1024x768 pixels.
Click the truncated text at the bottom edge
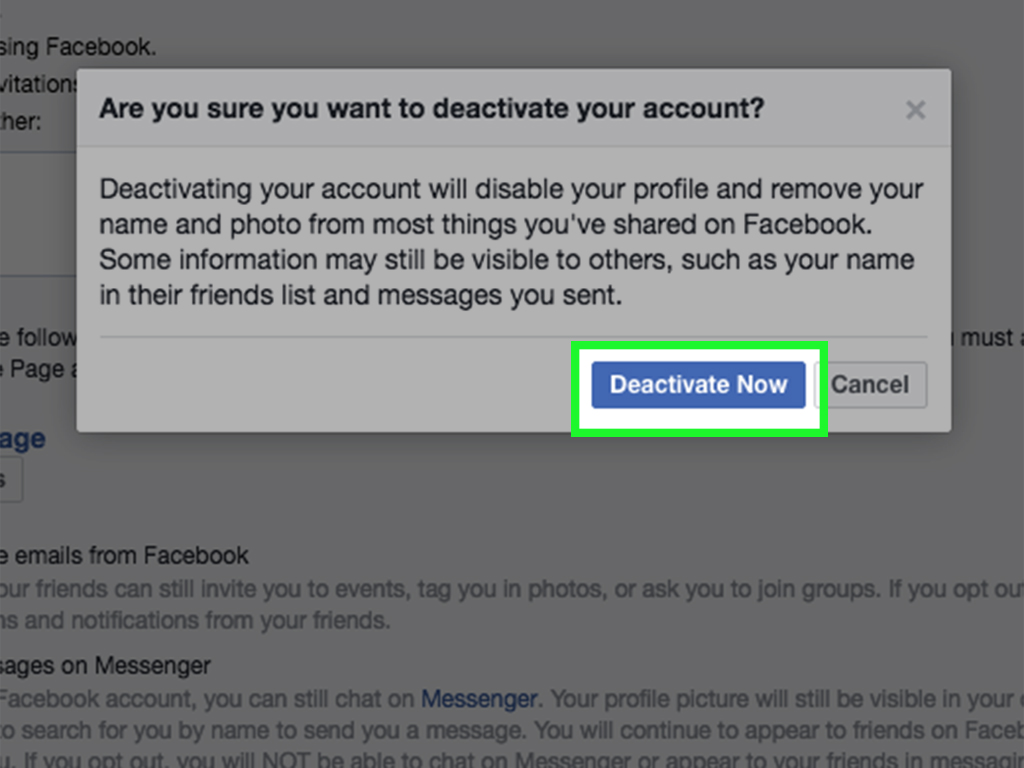400,760
